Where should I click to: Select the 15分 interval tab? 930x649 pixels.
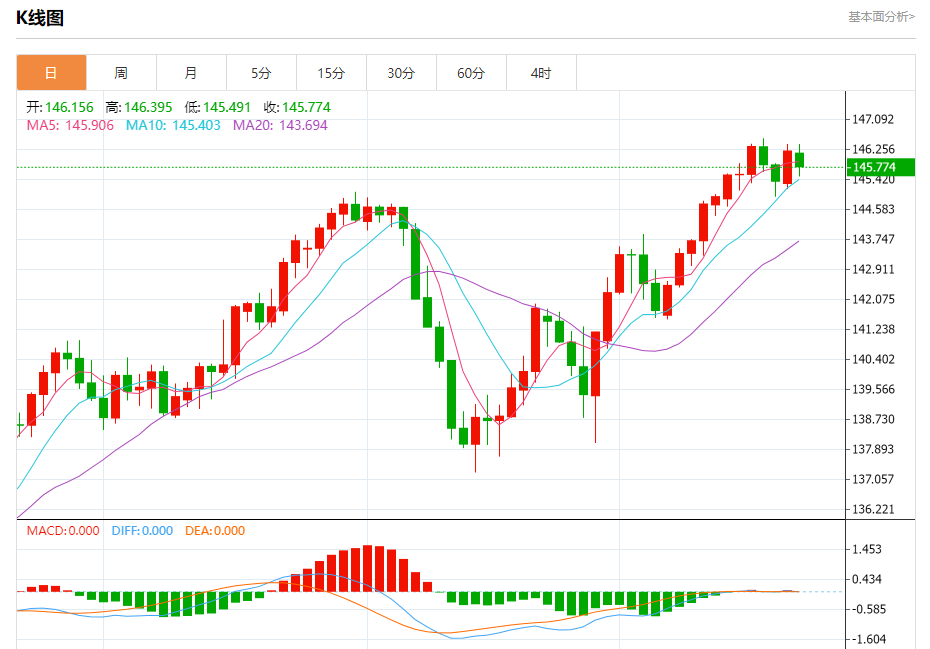331,73
